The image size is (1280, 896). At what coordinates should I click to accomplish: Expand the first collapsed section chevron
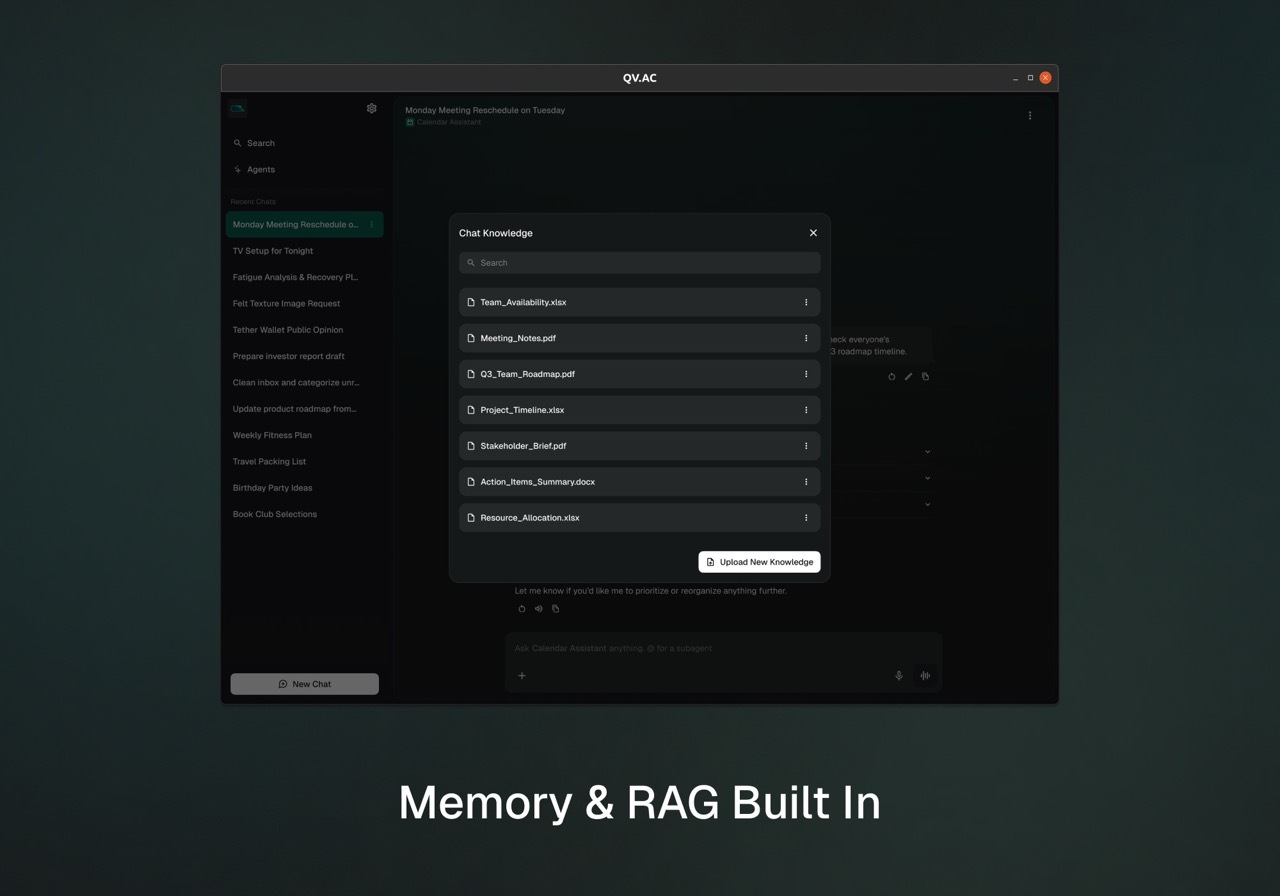tap(927, 451)
